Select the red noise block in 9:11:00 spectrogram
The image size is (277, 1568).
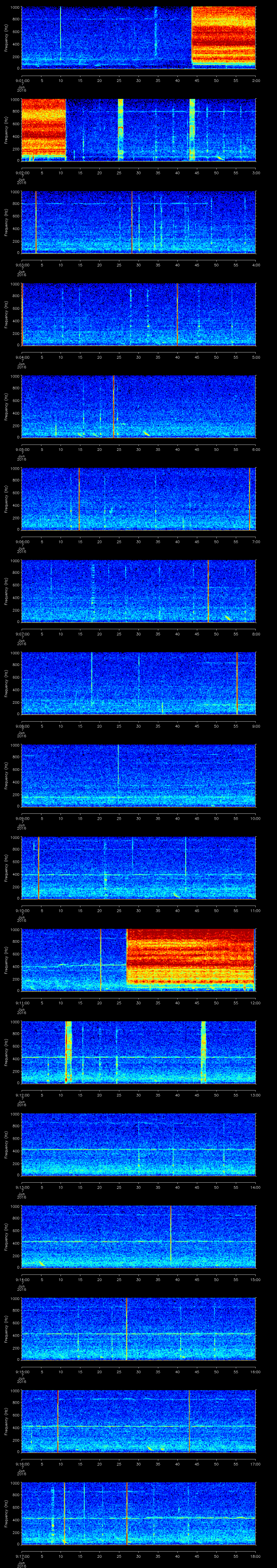190,957
